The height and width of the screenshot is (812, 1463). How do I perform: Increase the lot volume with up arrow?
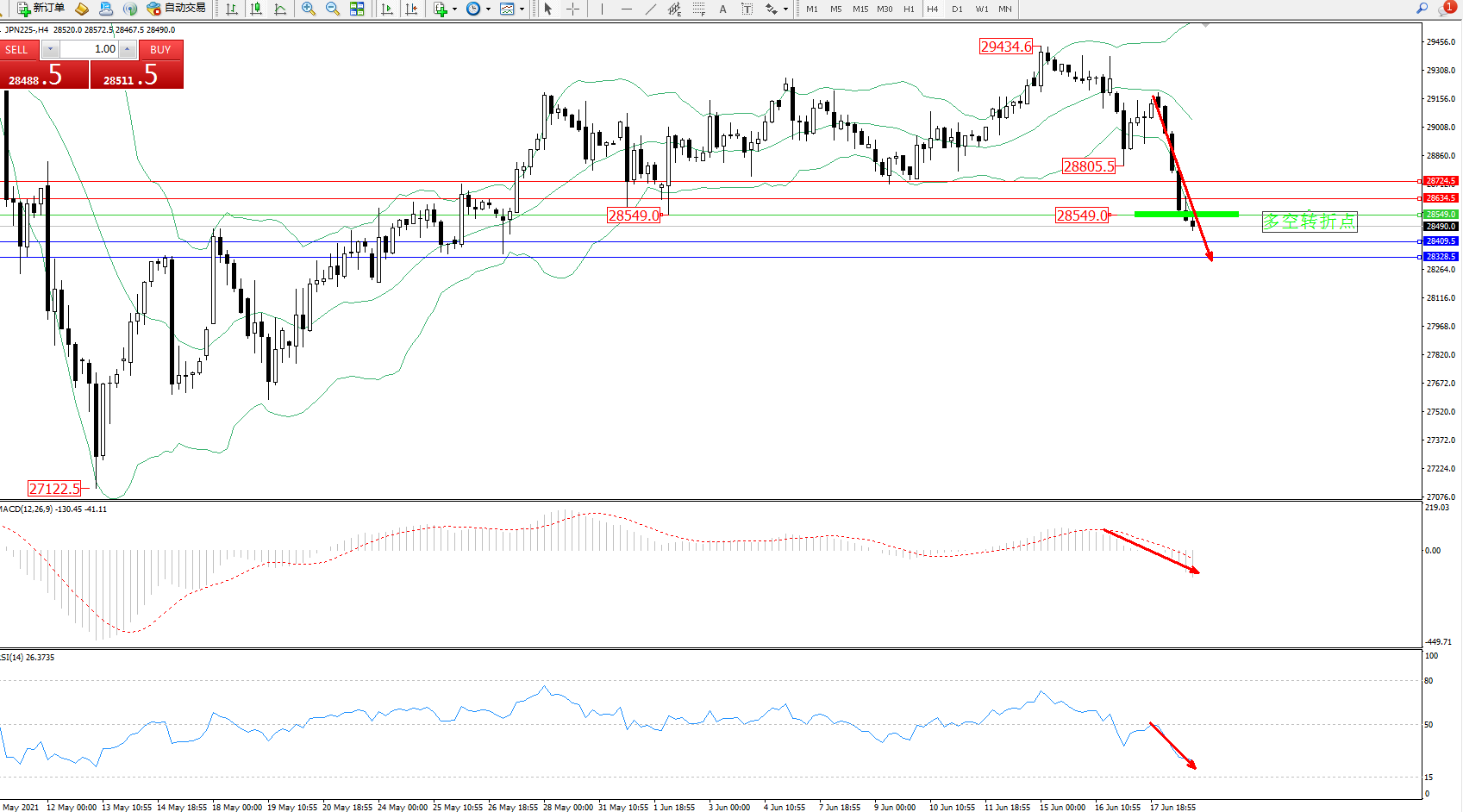[x=128, y=49]
